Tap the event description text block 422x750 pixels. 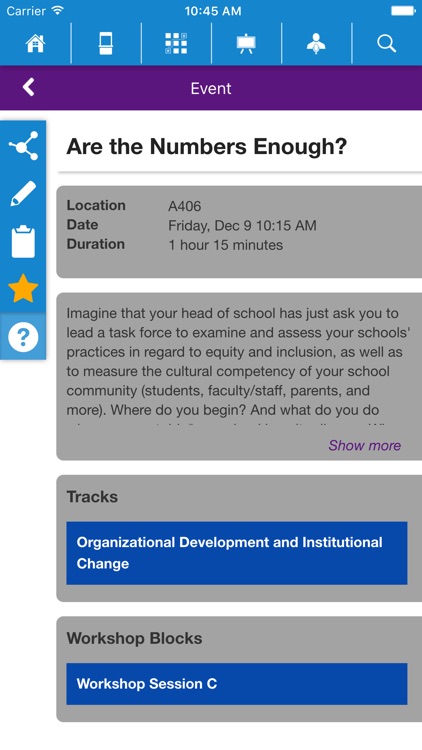238,368
